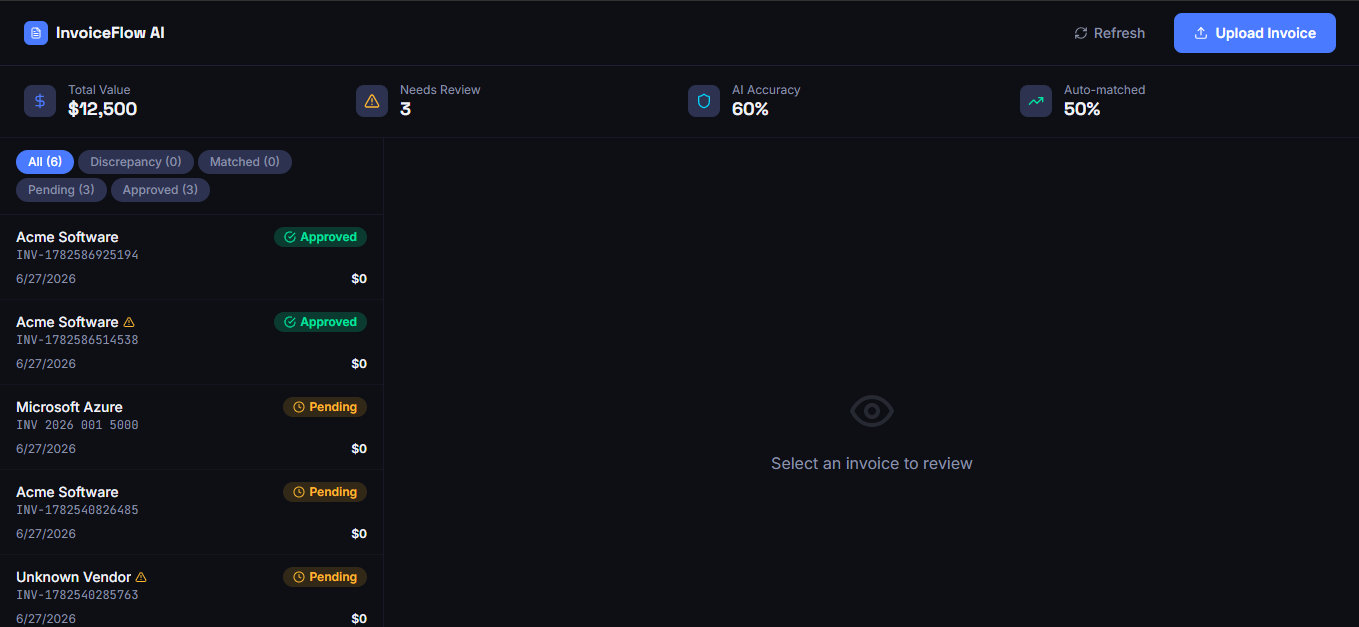Show Matched (0) invoices

245,162
